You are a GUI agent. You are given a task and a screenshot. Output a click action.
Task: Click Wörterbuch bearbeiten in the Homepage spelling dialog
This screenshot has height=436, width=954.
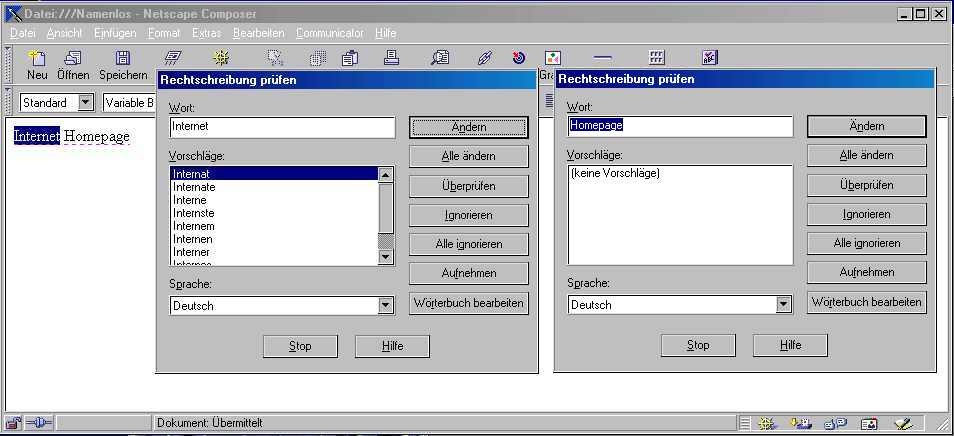pos(866,302)
